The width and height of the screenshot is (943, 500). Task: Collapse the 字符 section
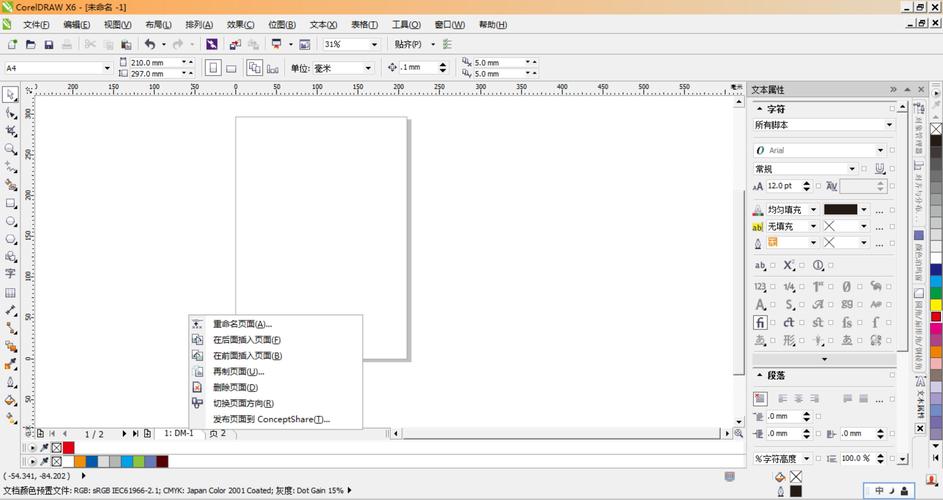(x=760, y=109)
